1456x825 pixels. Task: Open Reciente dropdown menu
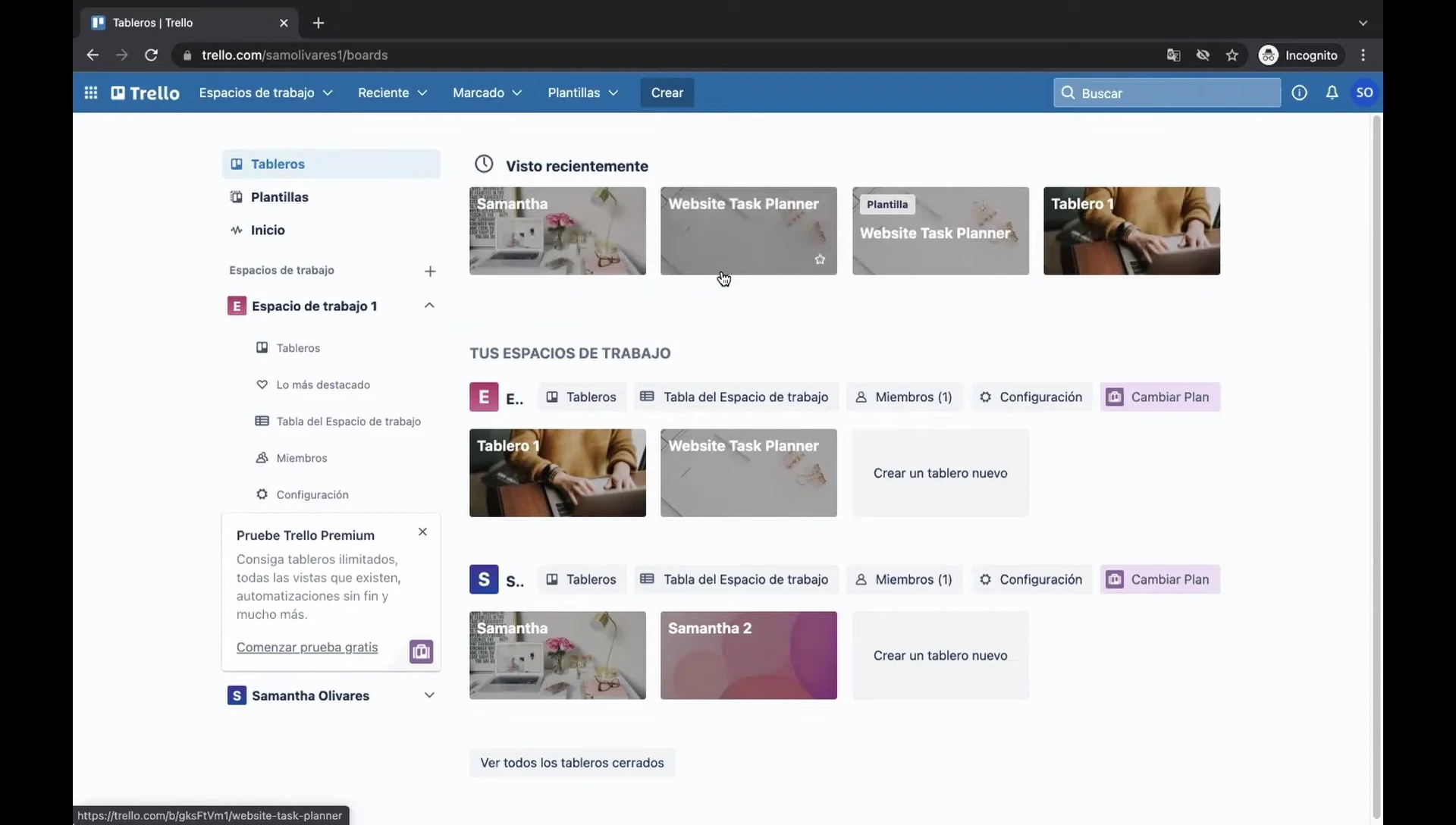pyautogui.click(x=392, y=93)
